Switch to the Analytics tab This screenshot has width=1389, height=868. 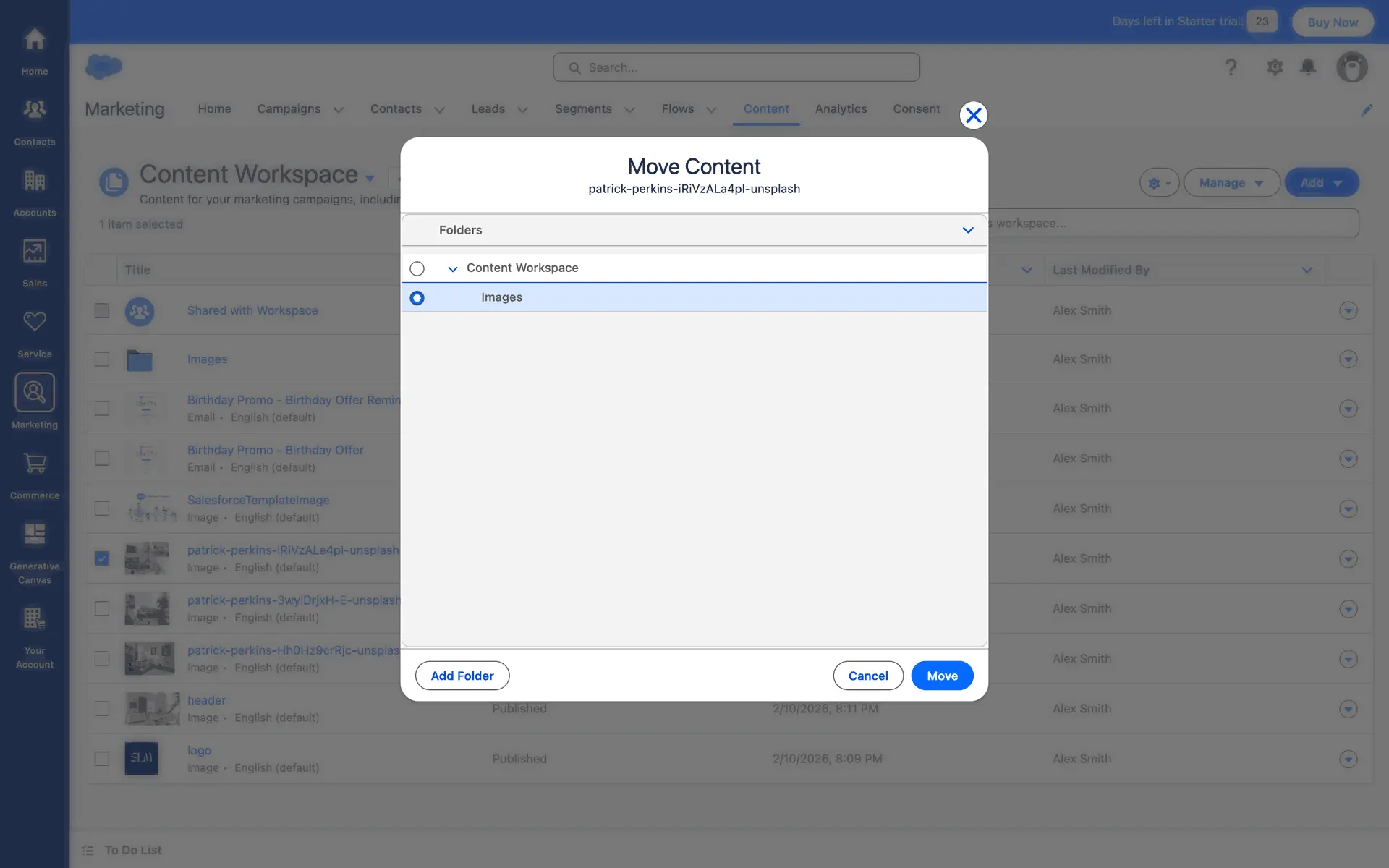click(x=841, y=109)
